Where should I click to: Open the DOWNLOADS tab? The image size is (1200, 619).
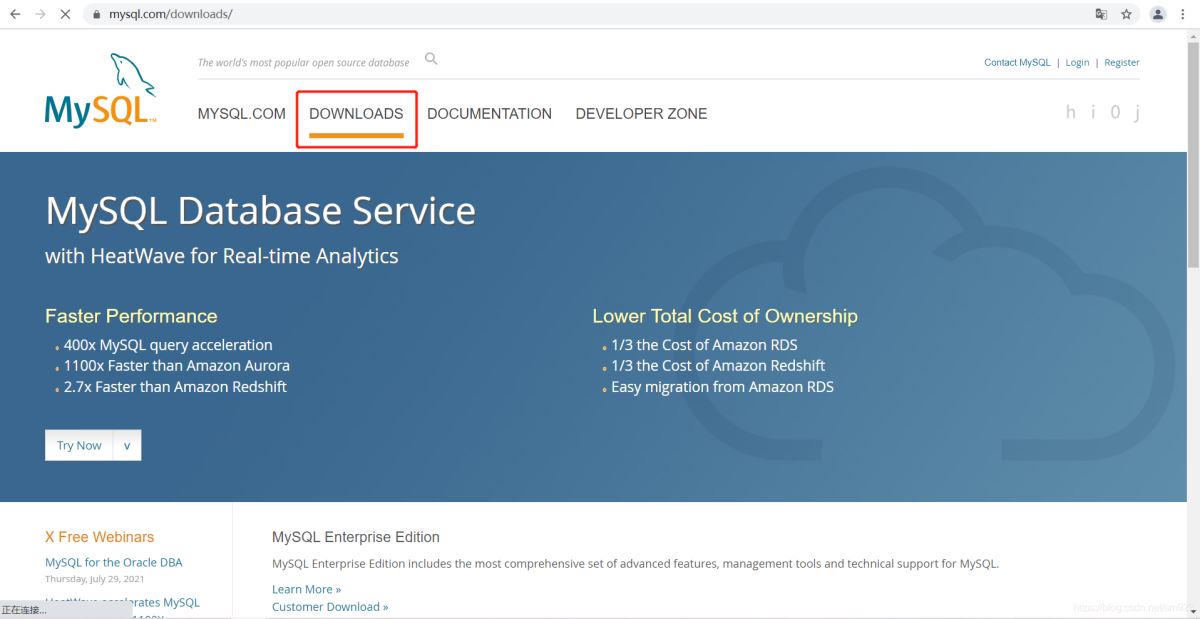pos(356,114)
